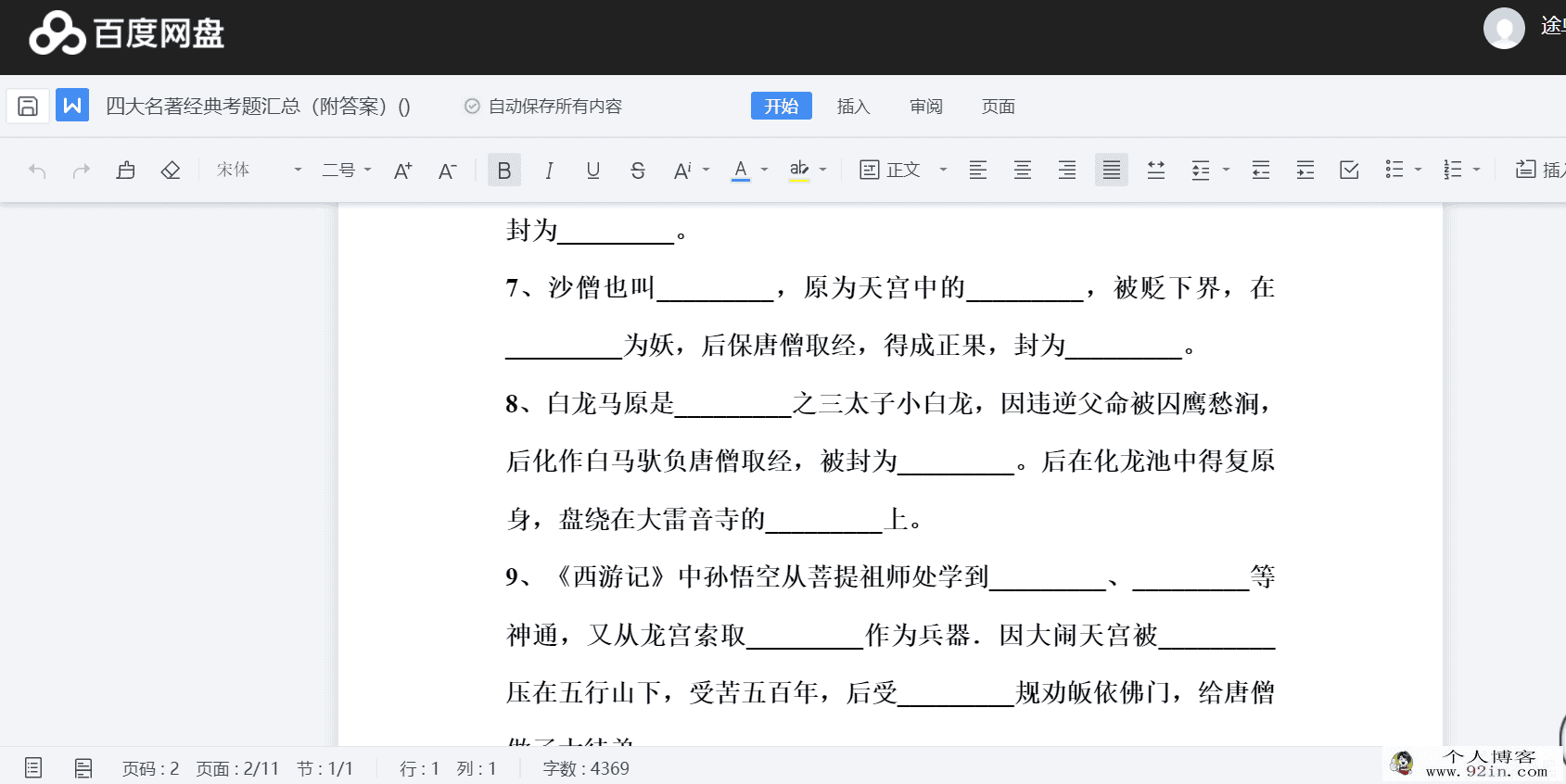
Task: Expand the superscript options arrow
Action: (706, 171)
